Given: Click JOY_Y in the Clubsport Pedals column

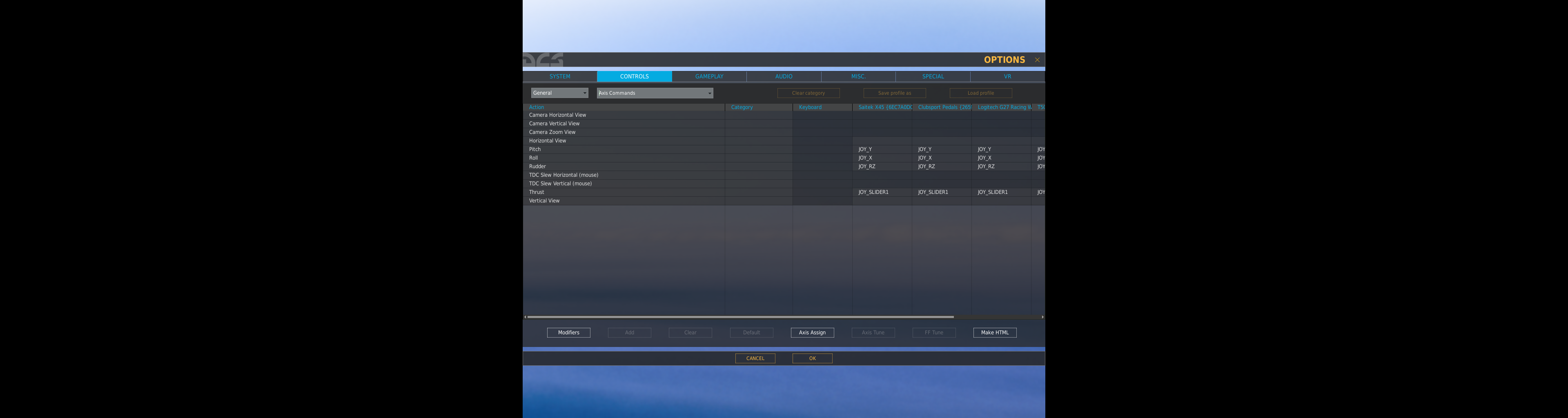Looking at the screenshot, I should (924, 149).
